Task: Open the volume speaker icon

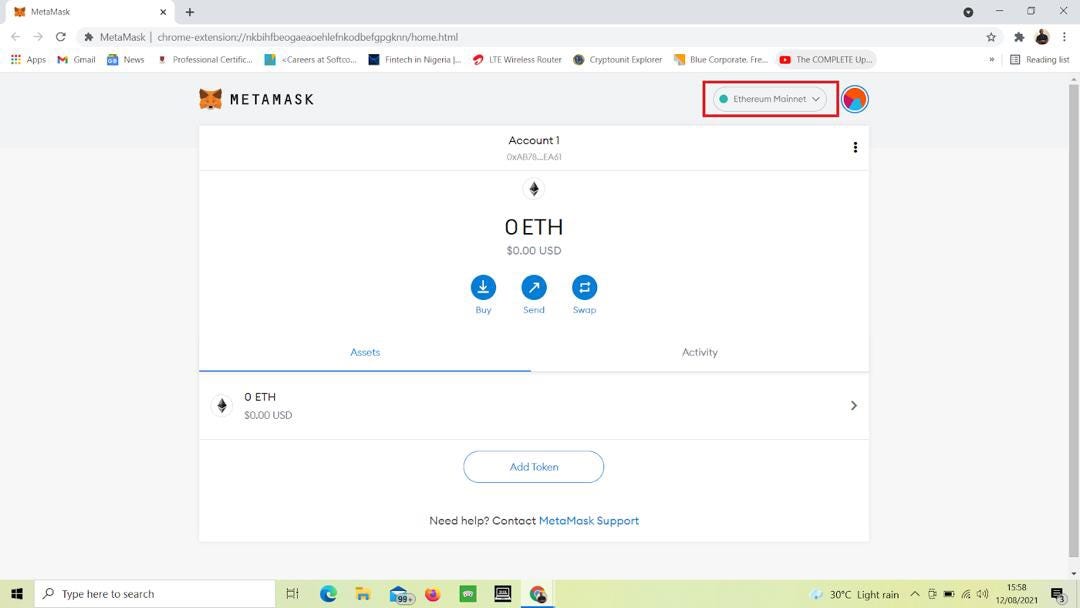Action: (983, 594)
